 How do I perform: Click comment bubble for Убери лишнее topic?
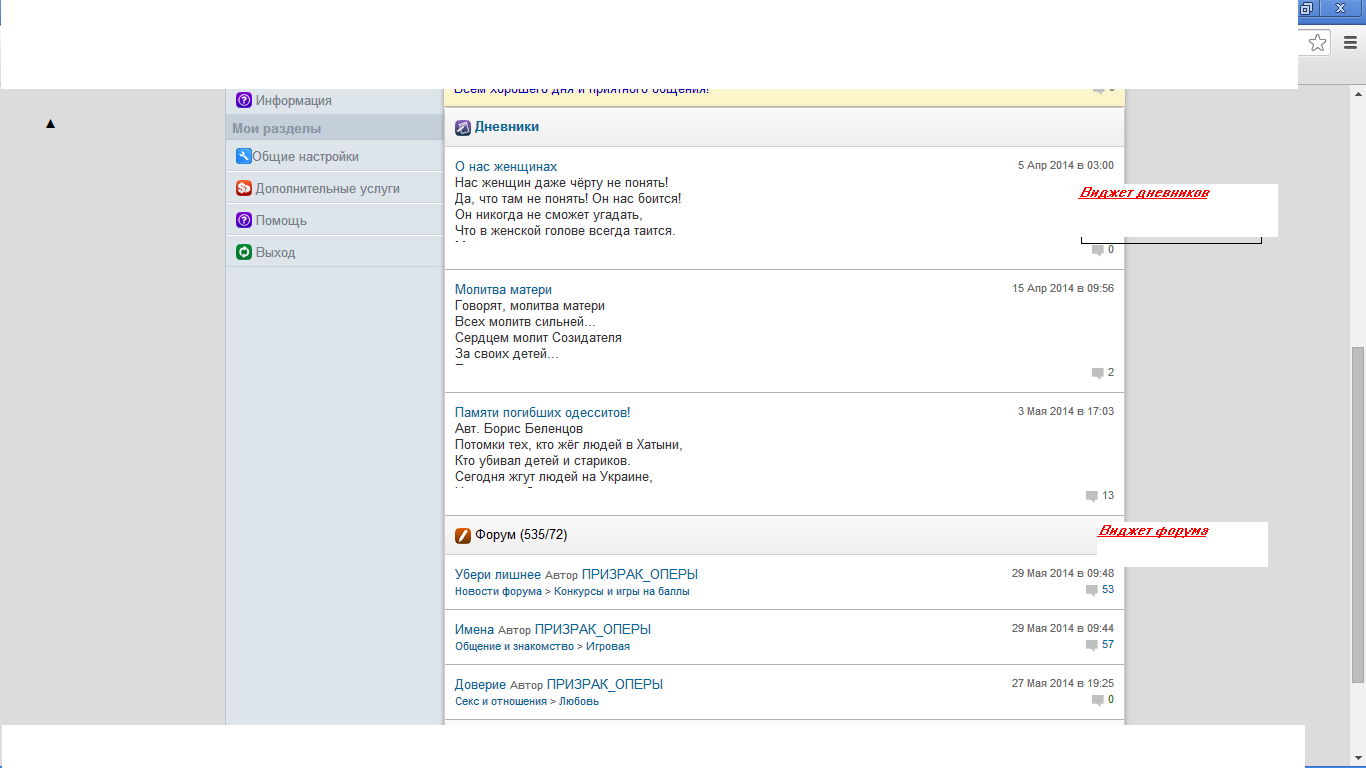[1092, 590]
